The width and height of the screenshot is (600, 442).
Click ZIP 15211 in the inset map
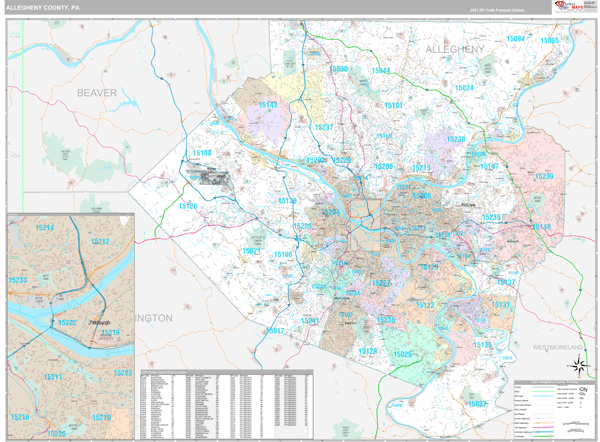53,377
